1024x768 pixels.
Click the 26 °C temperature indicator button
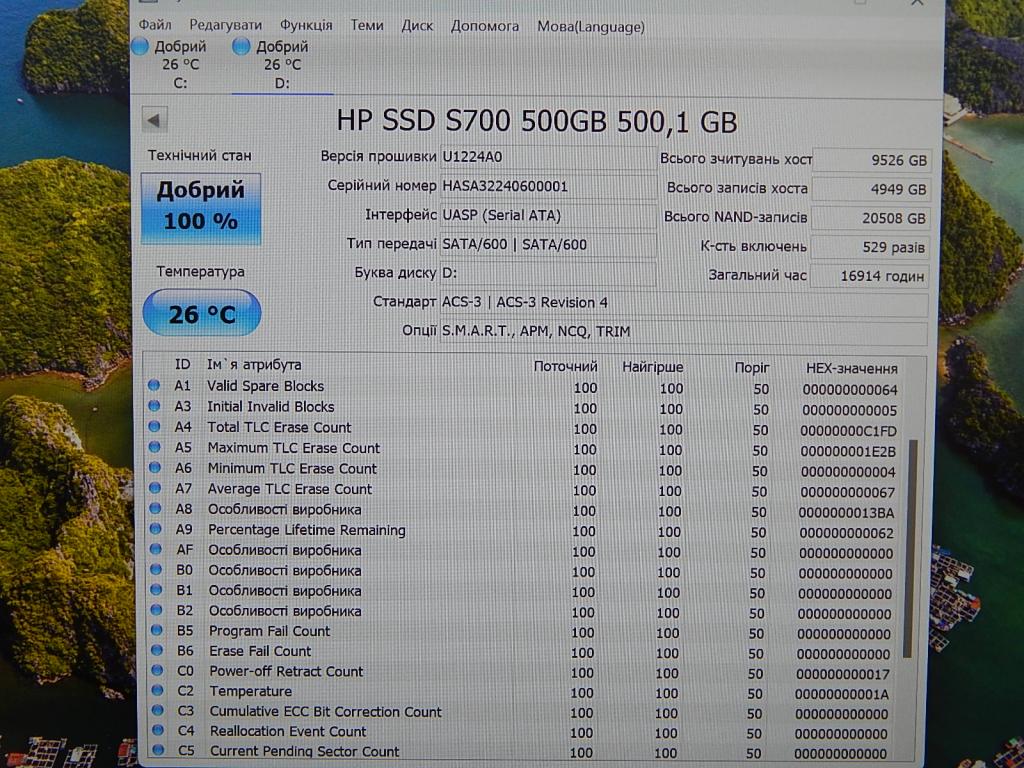[x=202, y=313]
